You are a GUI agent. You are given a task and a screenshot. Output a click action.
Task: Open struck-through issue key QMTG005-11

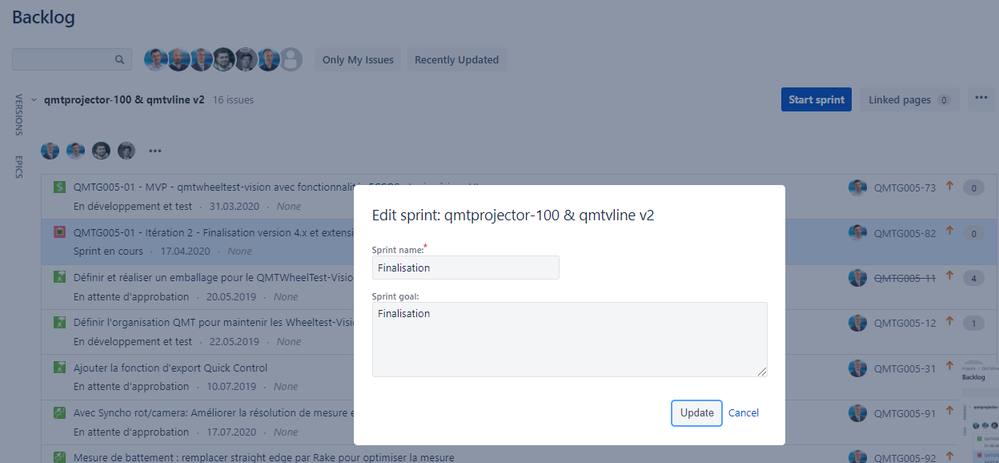point(905,278)
